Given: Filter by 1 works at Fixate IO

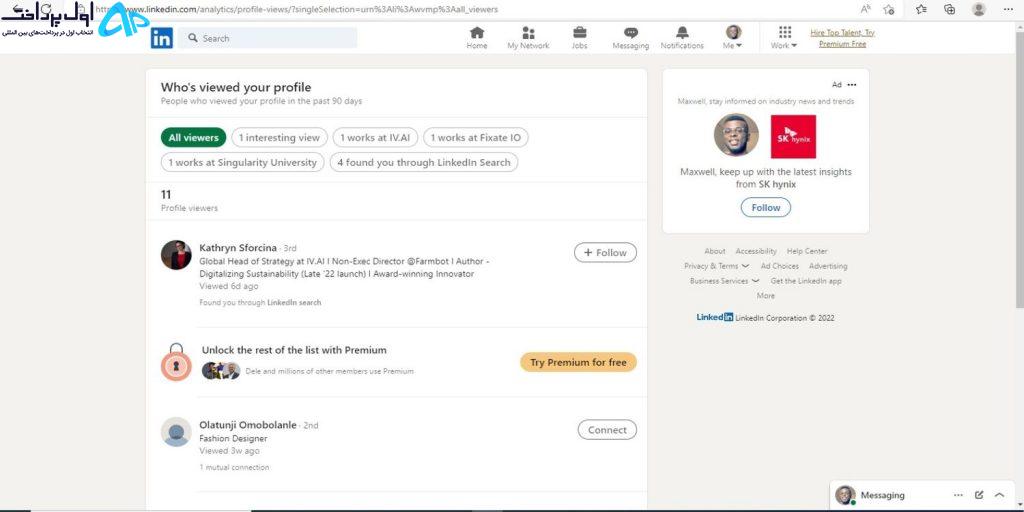Looking at the screenshot, I should point(475,137).
